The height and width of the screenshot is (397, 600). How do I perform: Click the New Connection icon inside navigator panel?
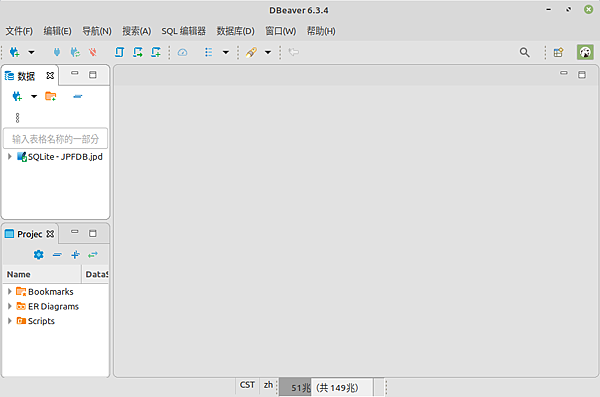click(x=17, y=96)
